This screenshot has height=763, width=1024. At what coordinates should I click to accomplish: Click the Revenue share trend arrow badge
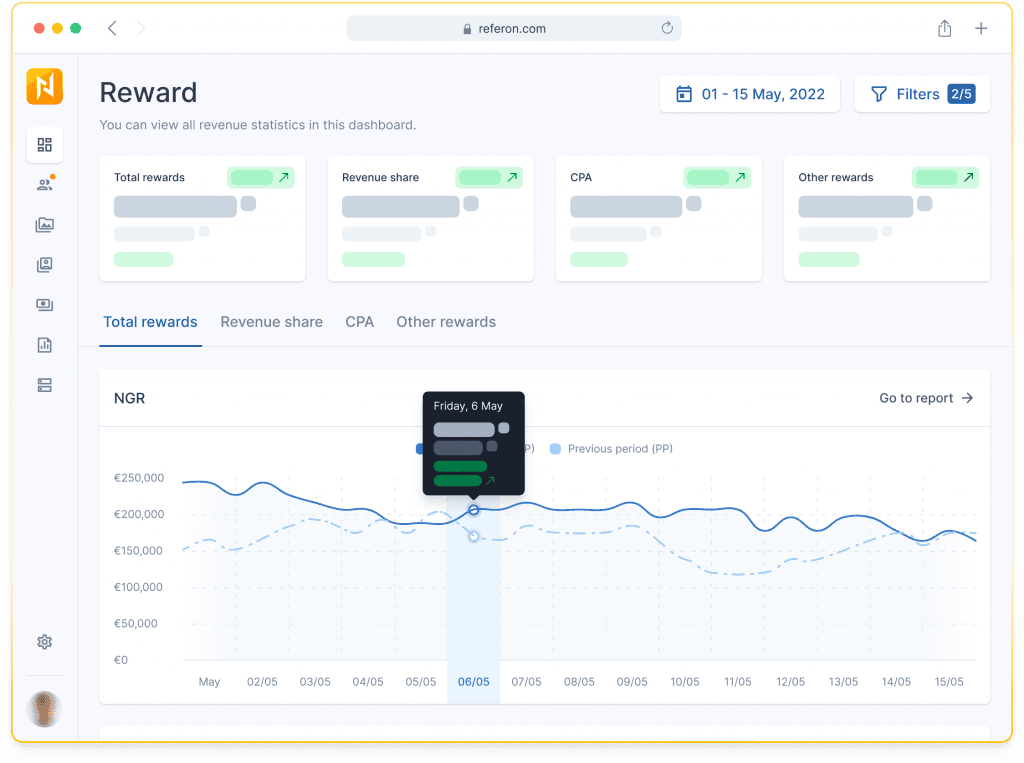489,177
